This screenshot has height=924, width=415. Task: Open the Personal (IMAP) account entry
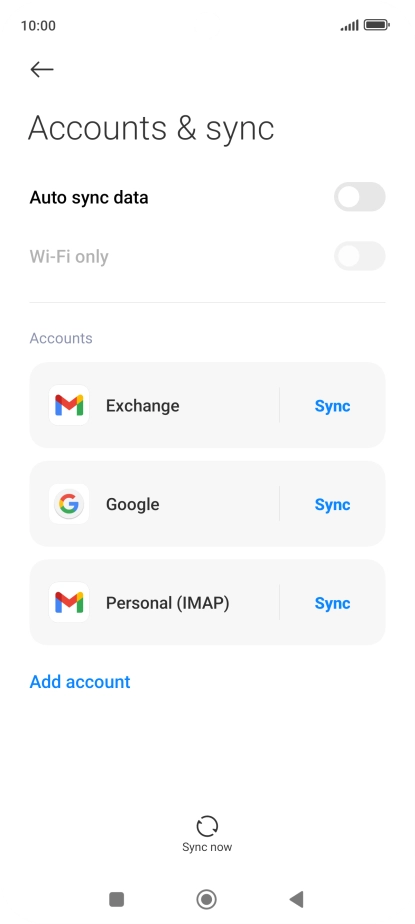(154, 602)
